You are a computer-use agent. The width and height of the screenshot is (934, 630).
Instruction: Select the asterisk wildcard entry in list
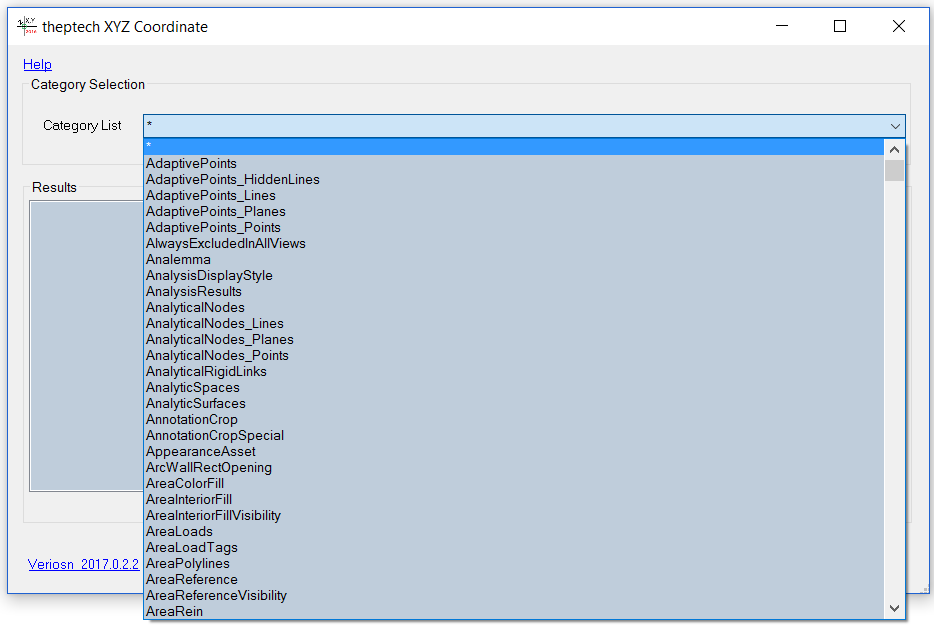pos(513,146)
